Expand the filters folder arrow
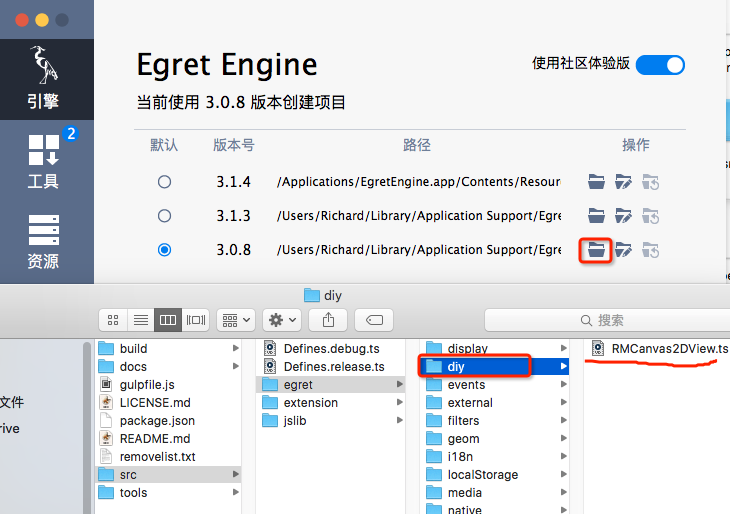Viewport: 730px width, 514px height. 563,420
